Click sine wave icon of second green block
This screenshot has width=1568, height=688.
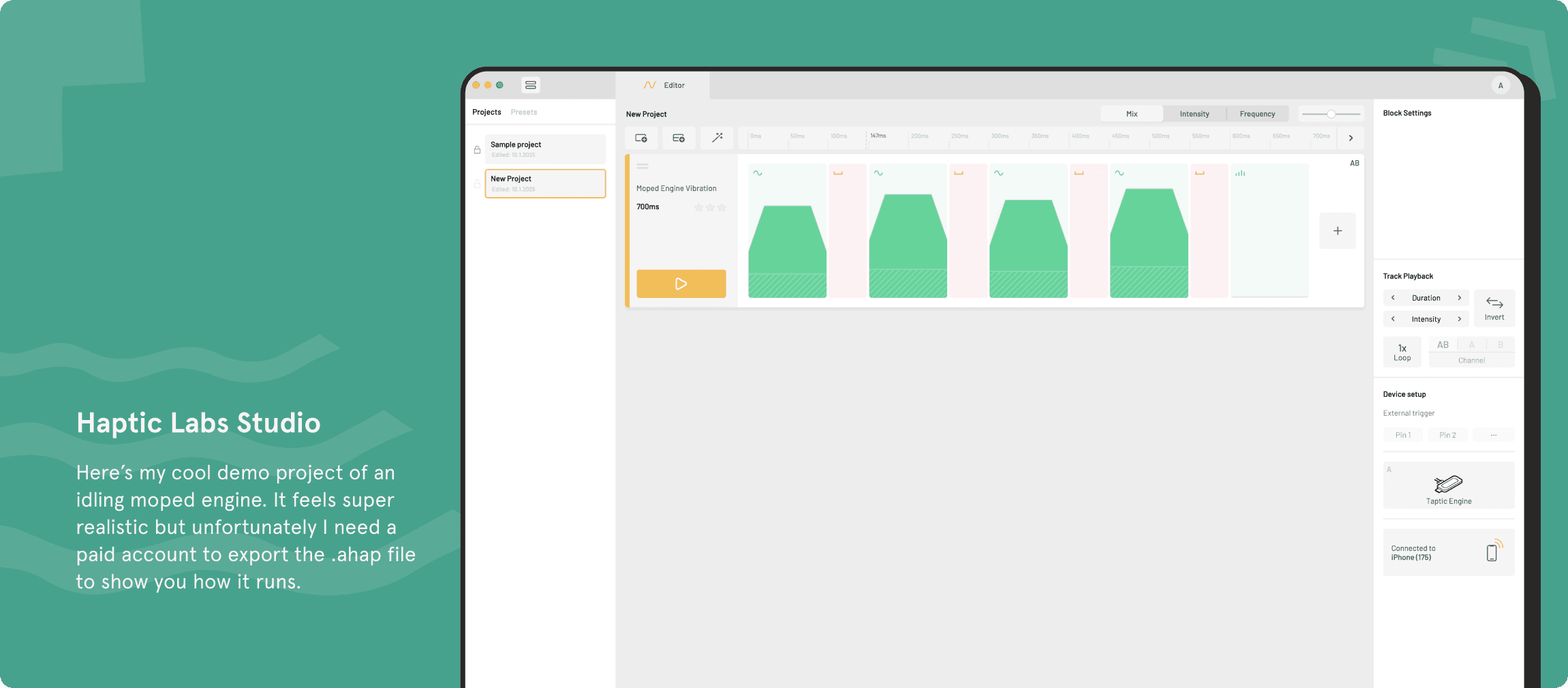click(878, 173)
